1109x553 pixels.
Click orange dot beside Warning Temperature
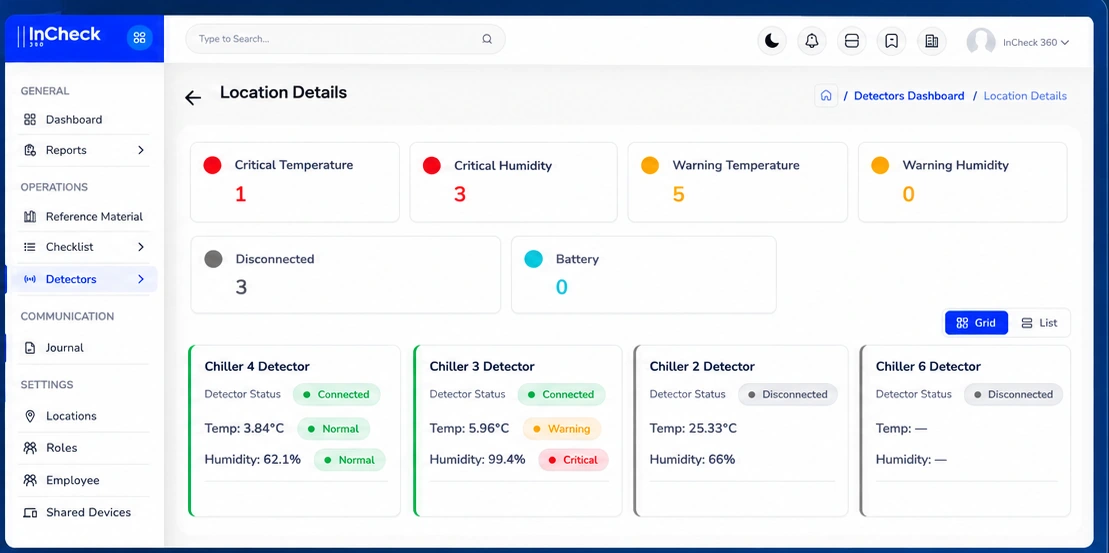coord(650,165)
